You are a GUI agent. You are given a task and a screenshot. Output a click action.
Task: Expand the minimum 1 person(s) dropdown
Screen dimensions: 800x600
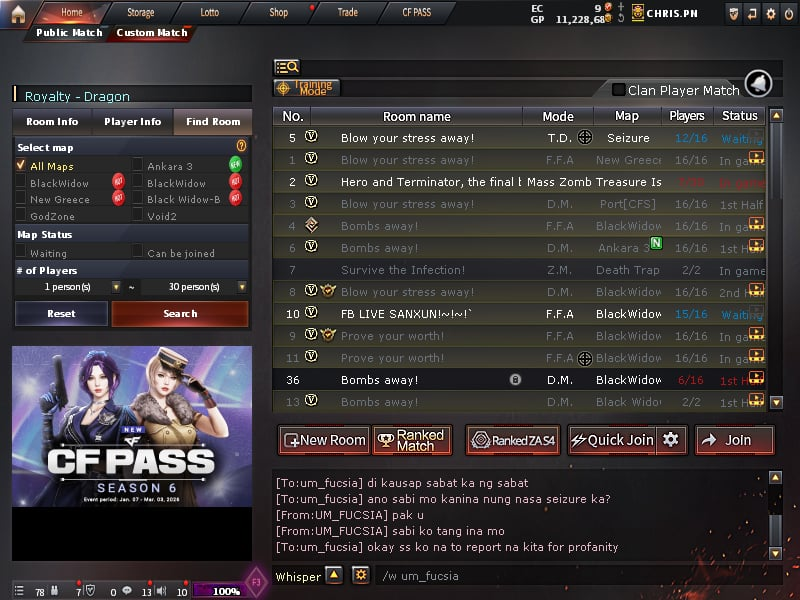tap(116, 287)
